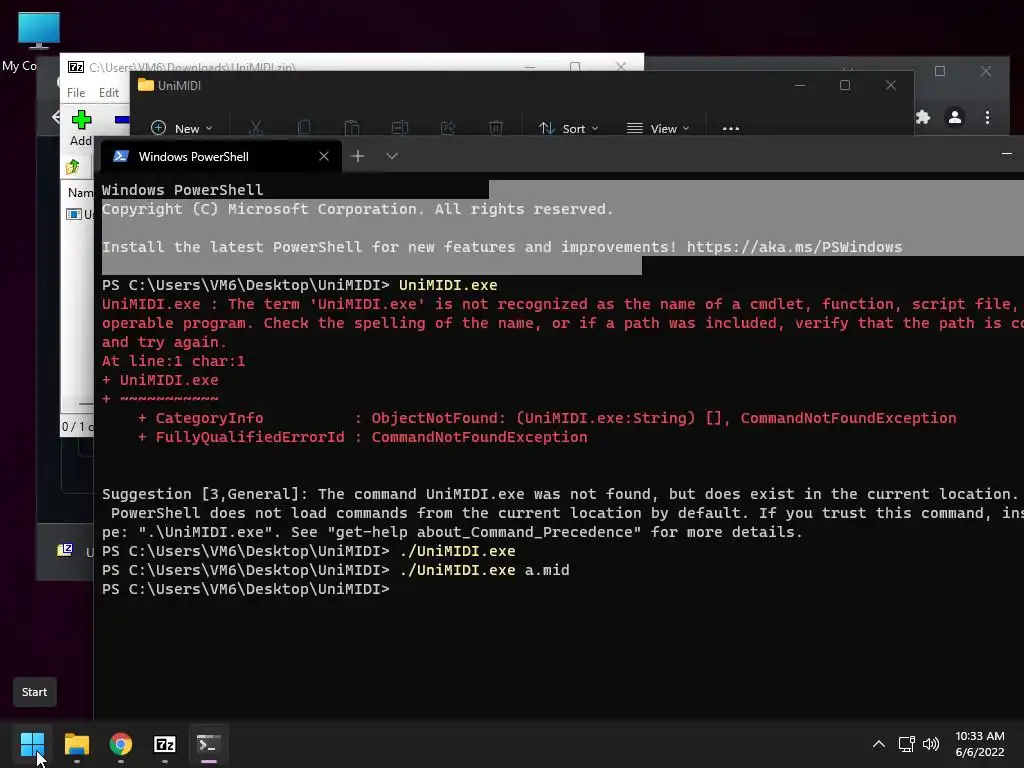Expand the terminal profile dropdown
This screenshot has width=1024, height=768.
(x=392, y=156)
